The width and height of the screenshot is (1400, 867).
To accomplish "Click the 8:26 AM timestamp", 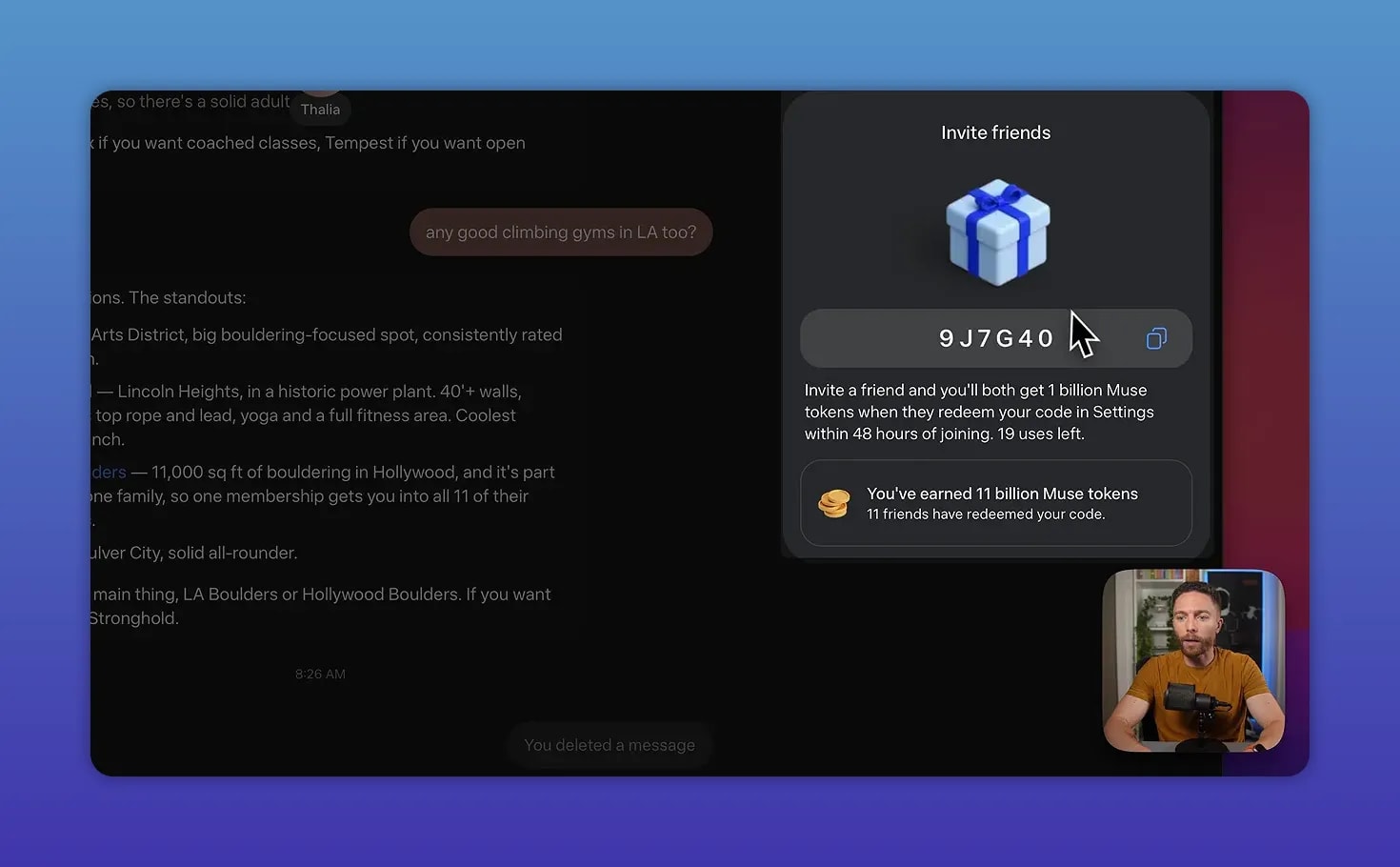I will (x=320, y=674).
